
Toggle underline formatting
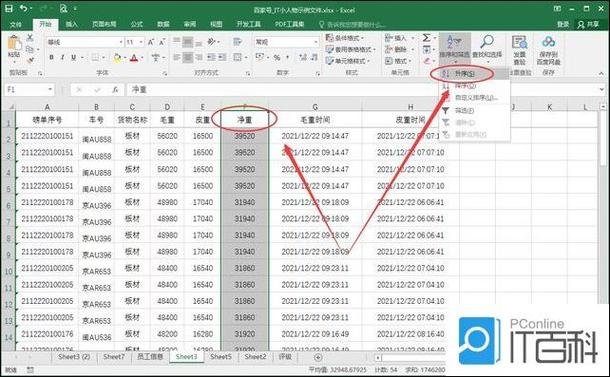tap(73, 58)
